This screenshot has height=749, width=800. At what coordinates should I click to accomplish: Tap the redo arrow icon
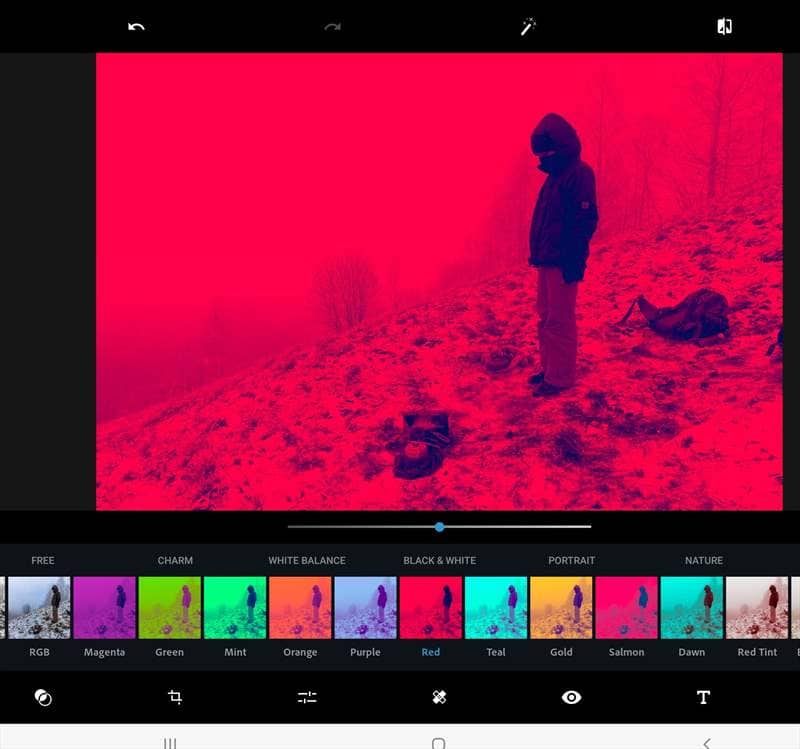pos(333,27)
